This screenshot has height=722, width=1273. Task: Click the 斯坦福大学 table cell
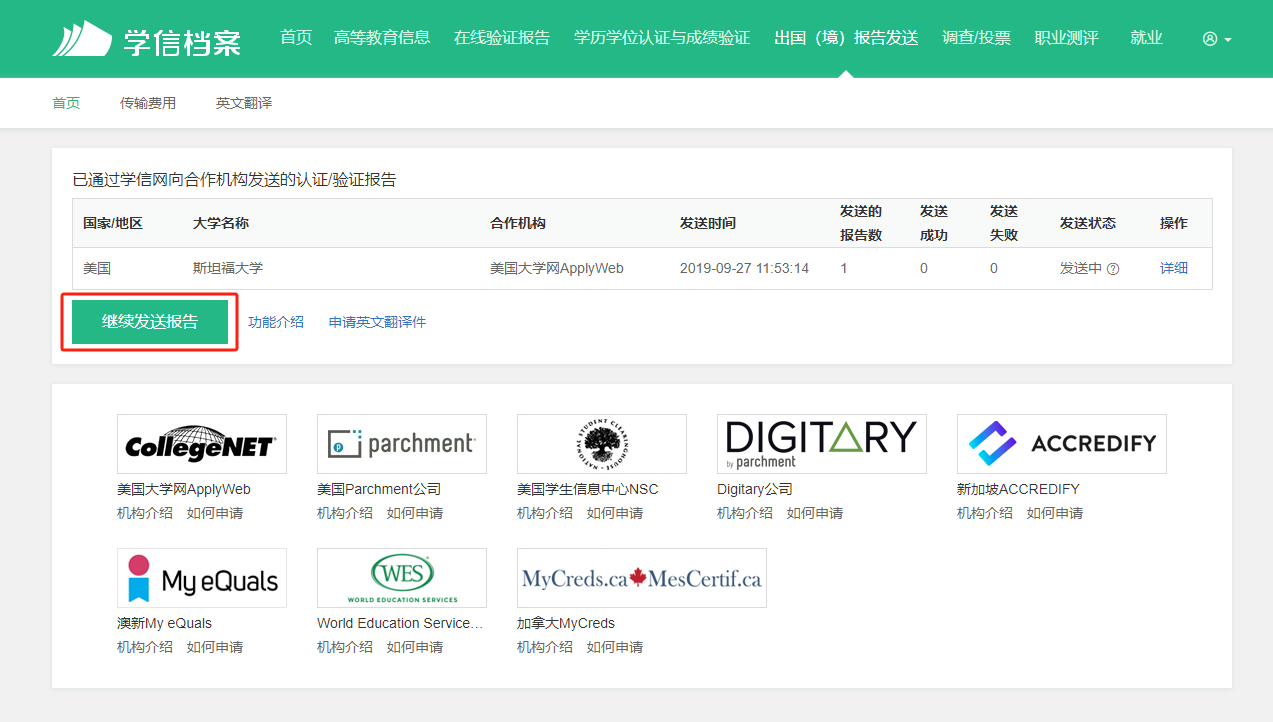[228, 269]
